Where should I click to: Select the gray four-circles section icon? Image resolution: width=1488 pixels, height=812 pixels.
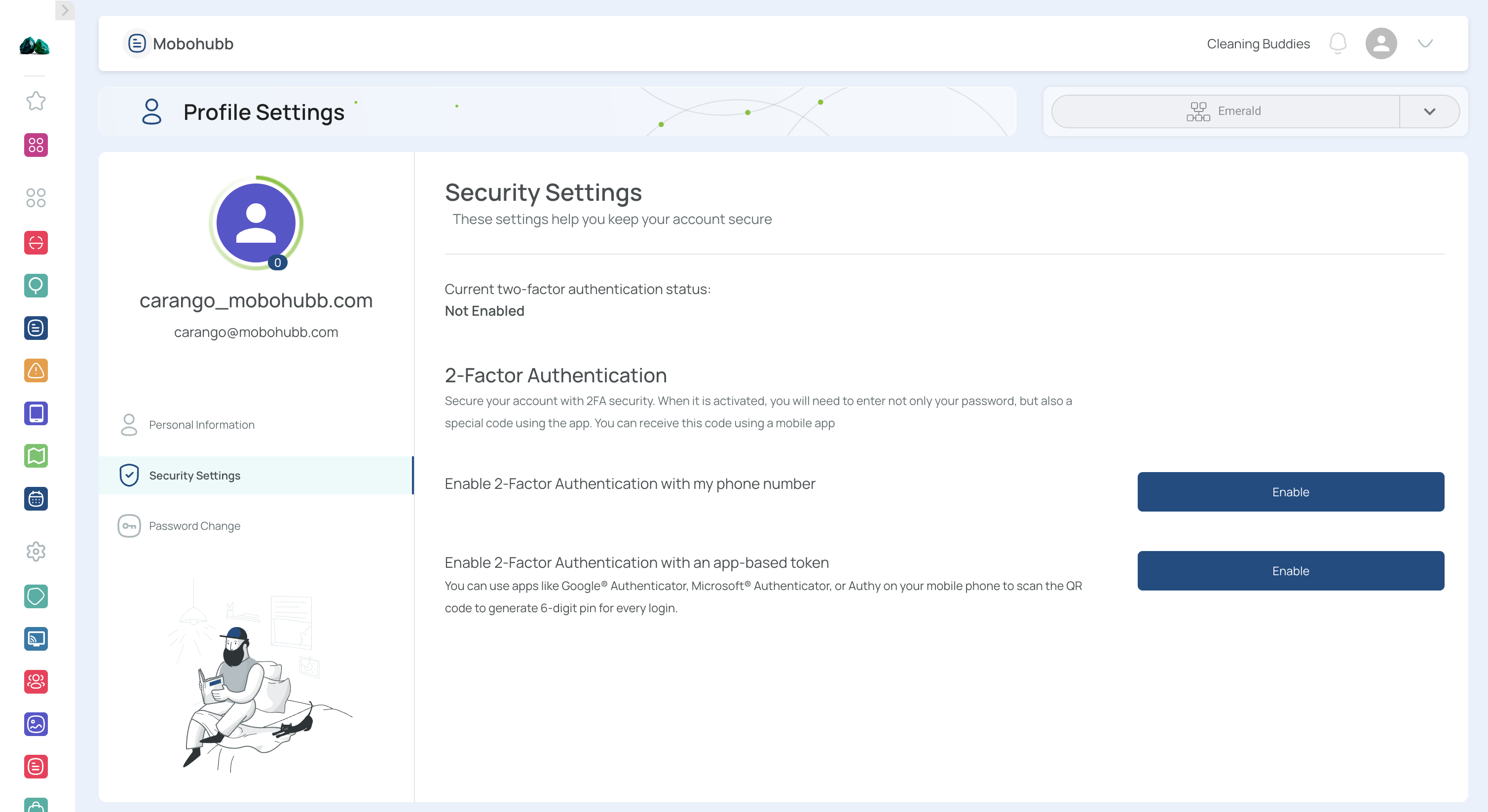click(x=36, y=197)
